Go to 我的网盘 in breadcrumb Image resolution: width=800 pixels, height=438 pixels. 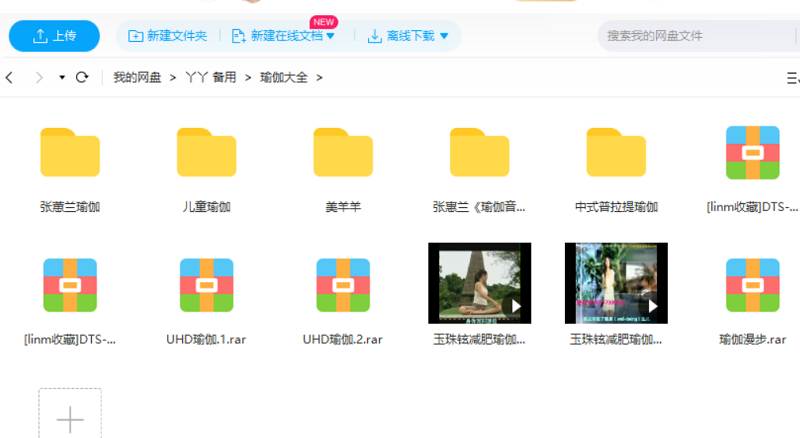pos(137,77)
